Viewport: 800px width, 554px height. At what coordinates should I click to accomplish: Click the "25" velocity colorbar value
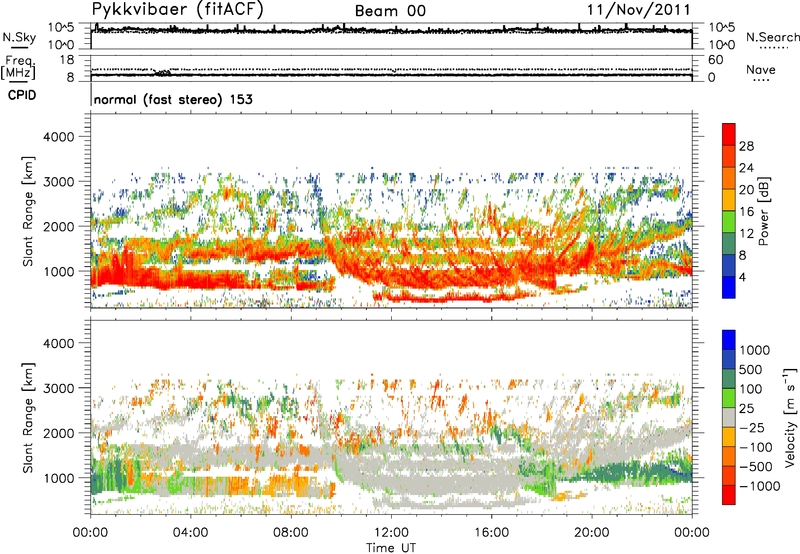click(746, 408)
